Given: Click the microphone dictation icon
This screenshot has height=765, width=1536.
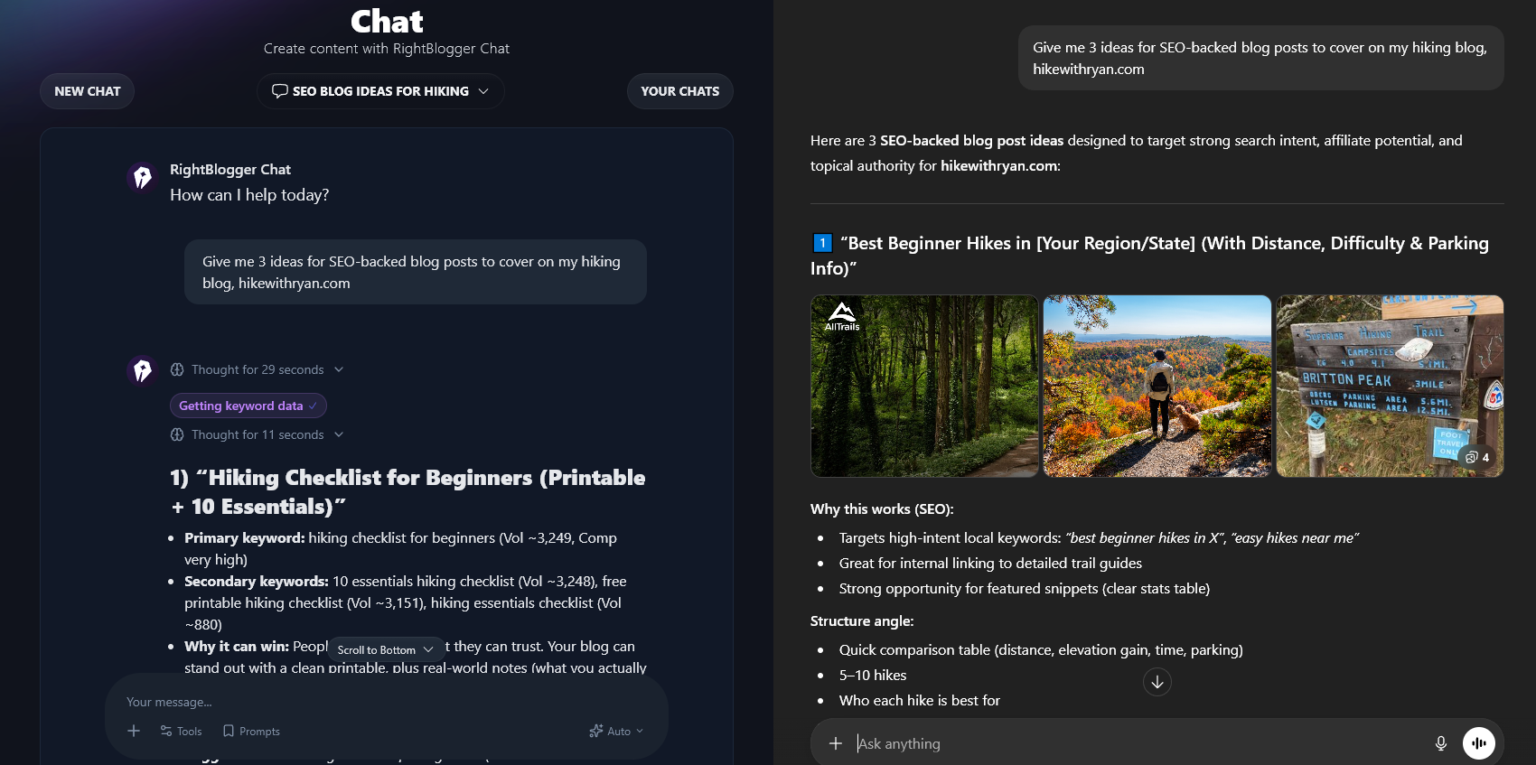Looking at the screenshot, I should pyautogui.click(x=1441, y=743).
